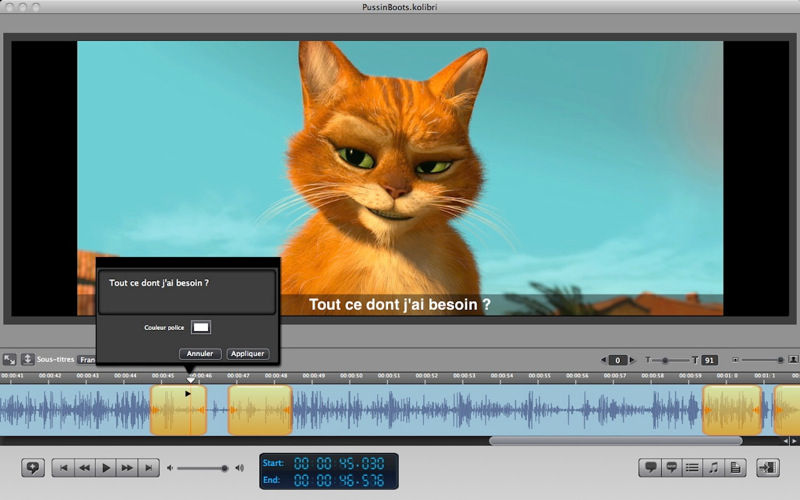The image size is (800, 500).
Task: Click Appliquer to apply subtitle changes
Action: [x=247, y=354]
